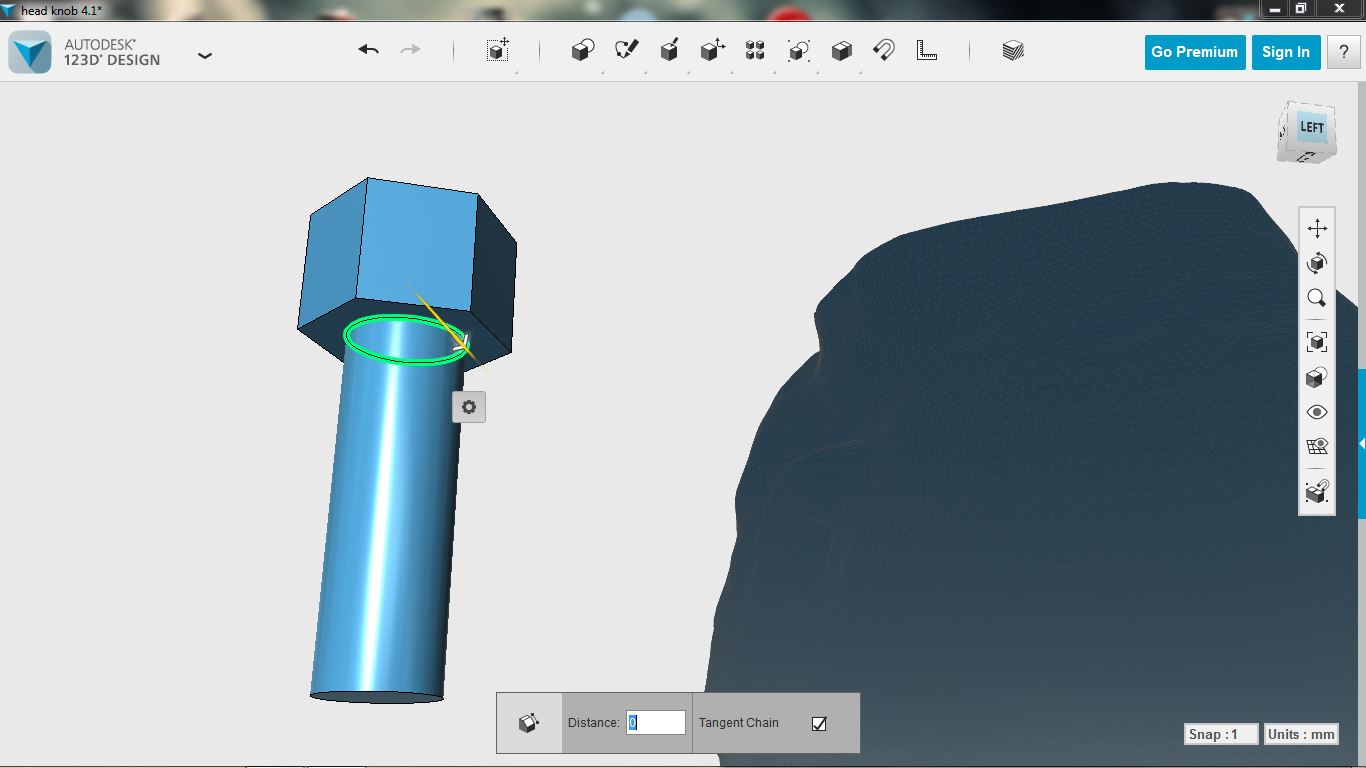1366x768 pixels.
Task: Select the Pan navigation tool
Action: click(x=1317, y=228)
